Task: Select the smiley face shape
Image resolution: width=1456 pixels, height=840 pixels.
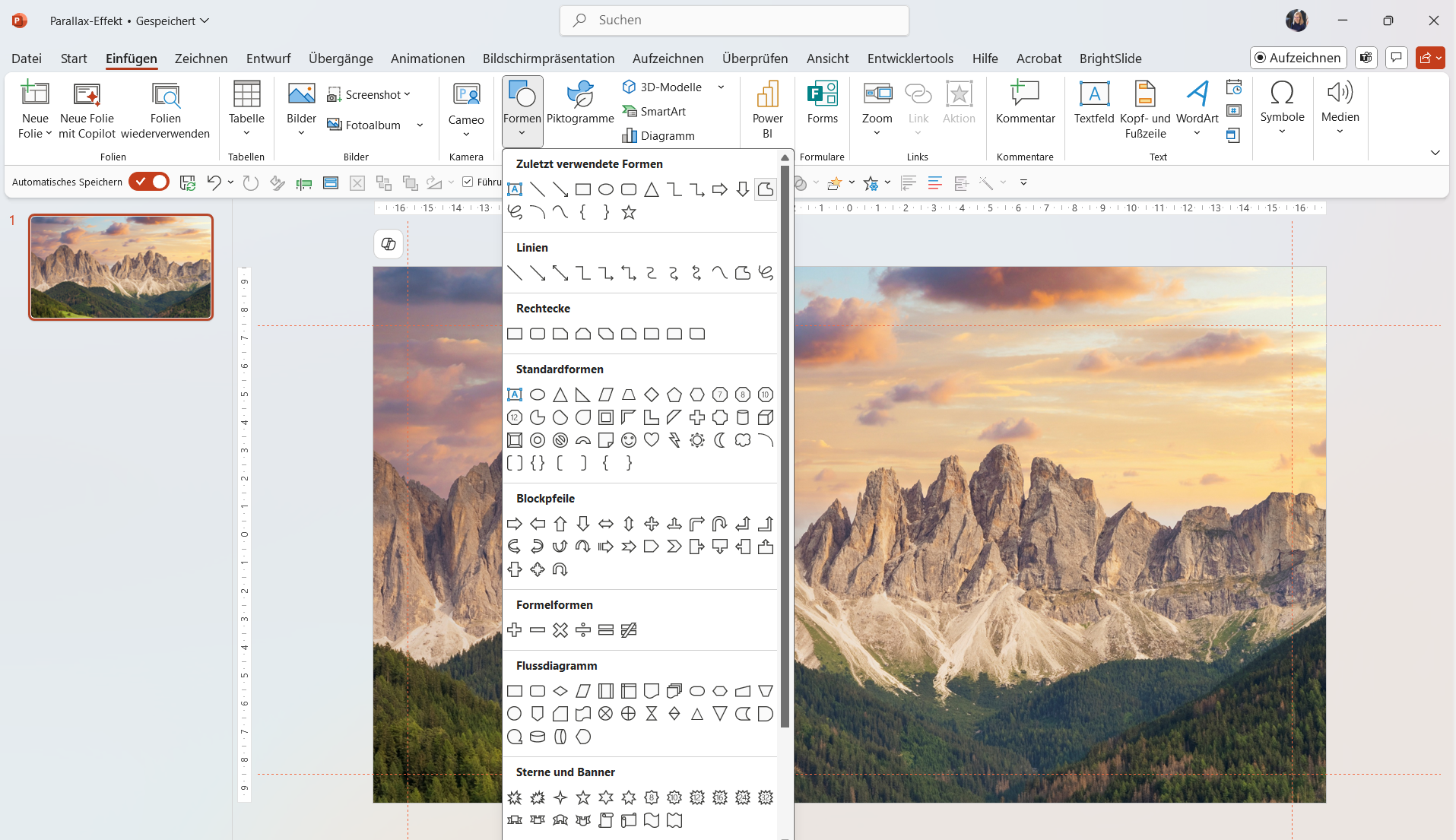Action: 629,440
